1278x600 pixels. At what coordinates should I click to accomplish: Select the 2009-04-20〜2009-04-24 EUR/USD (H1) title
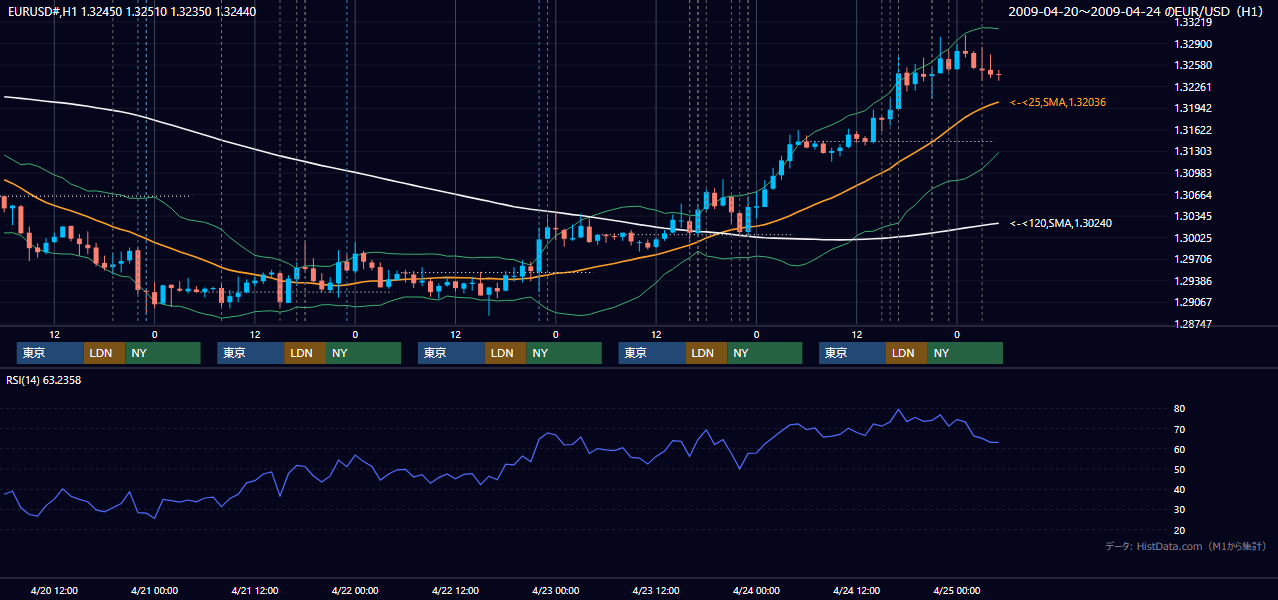[x=1138, y=11]
